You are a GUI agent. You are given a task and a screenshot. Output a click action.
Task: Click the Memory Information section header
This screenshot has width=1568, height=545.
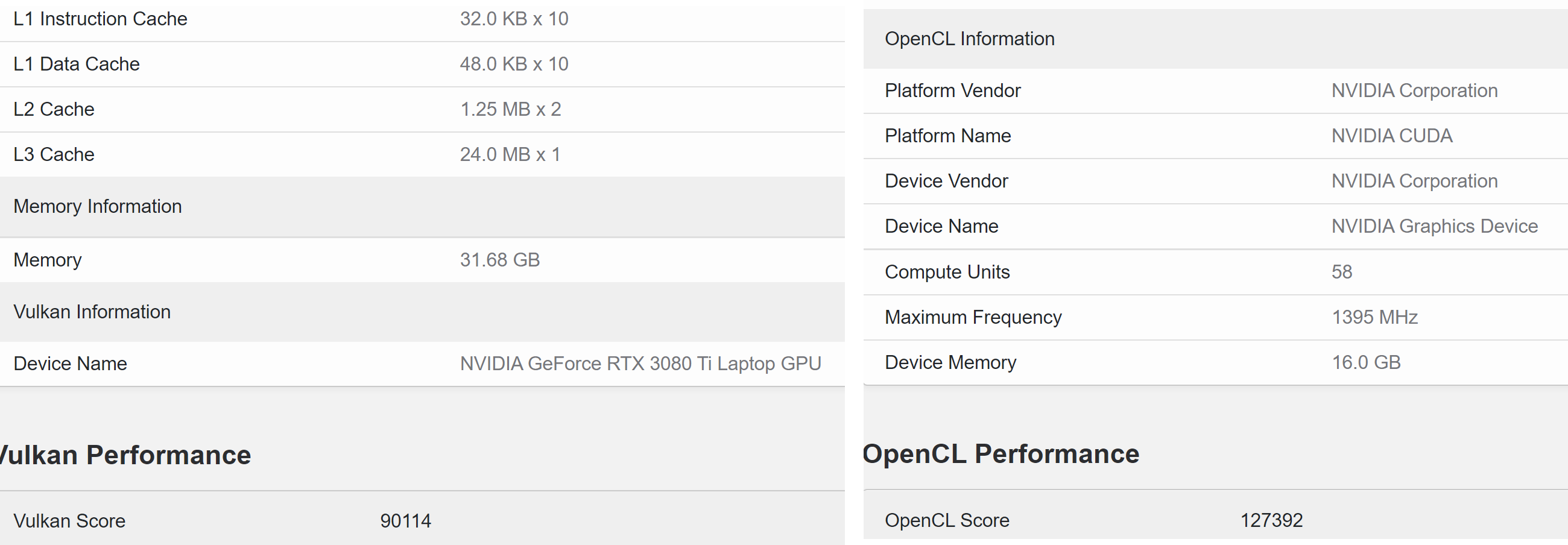click(97, 207)
